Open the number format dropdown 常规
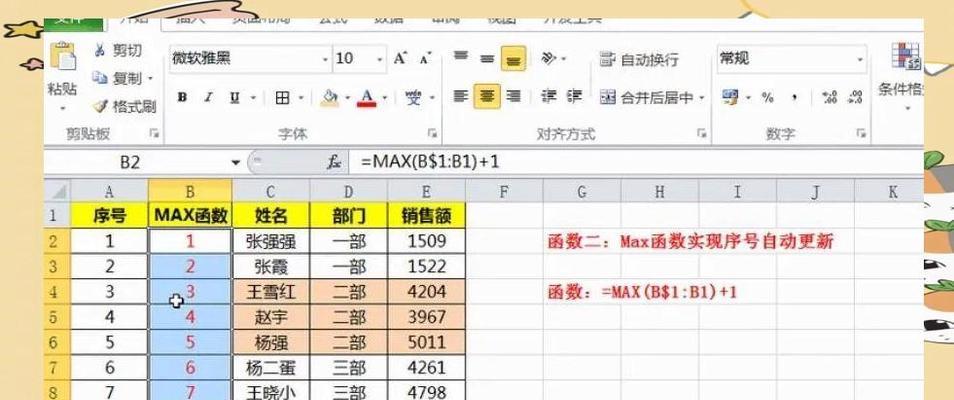Viewport: 954px width, 400px height. (x=860, y=60)
